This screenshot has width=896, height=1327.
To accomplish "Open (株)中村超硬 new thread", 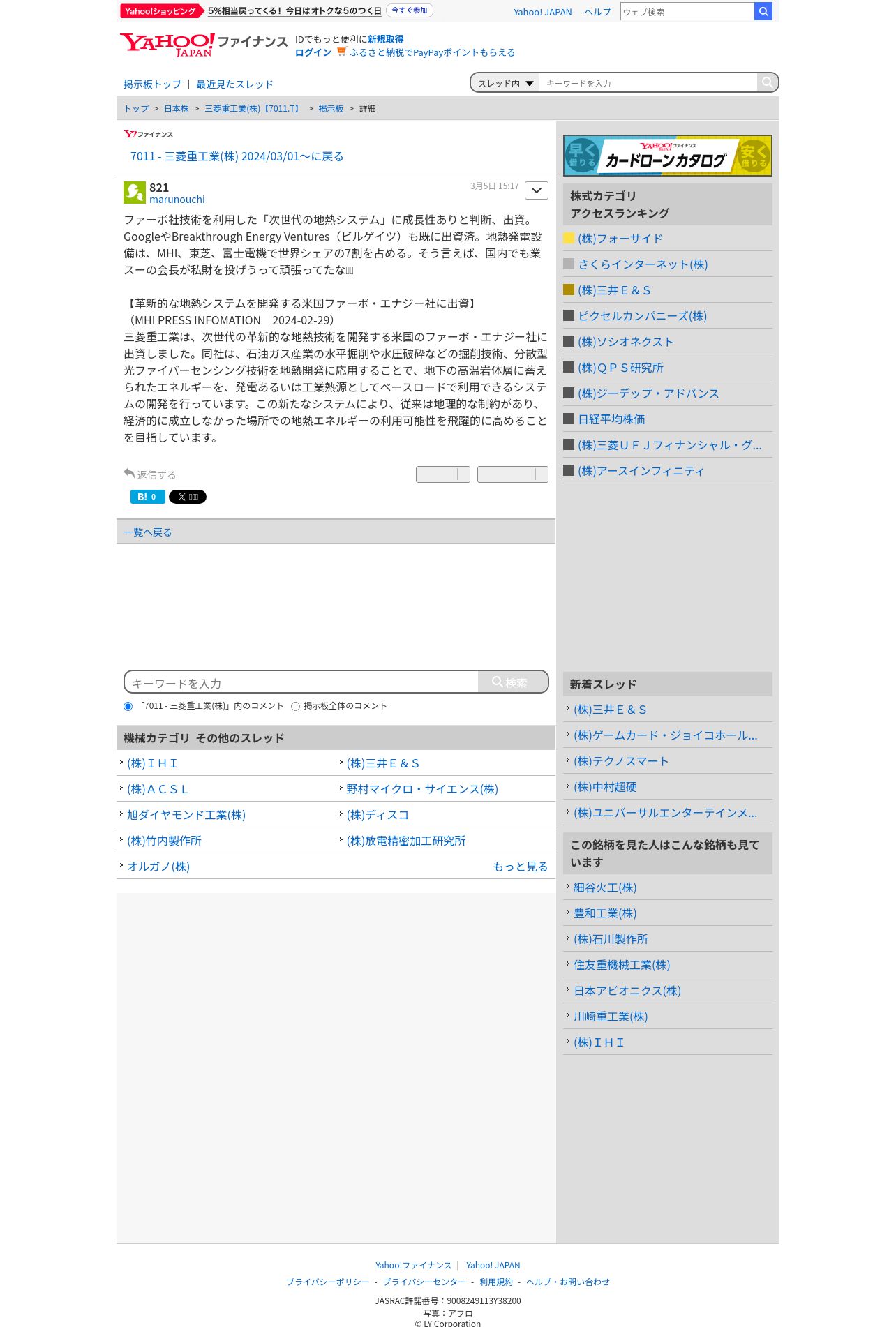I will pos(605,787).
